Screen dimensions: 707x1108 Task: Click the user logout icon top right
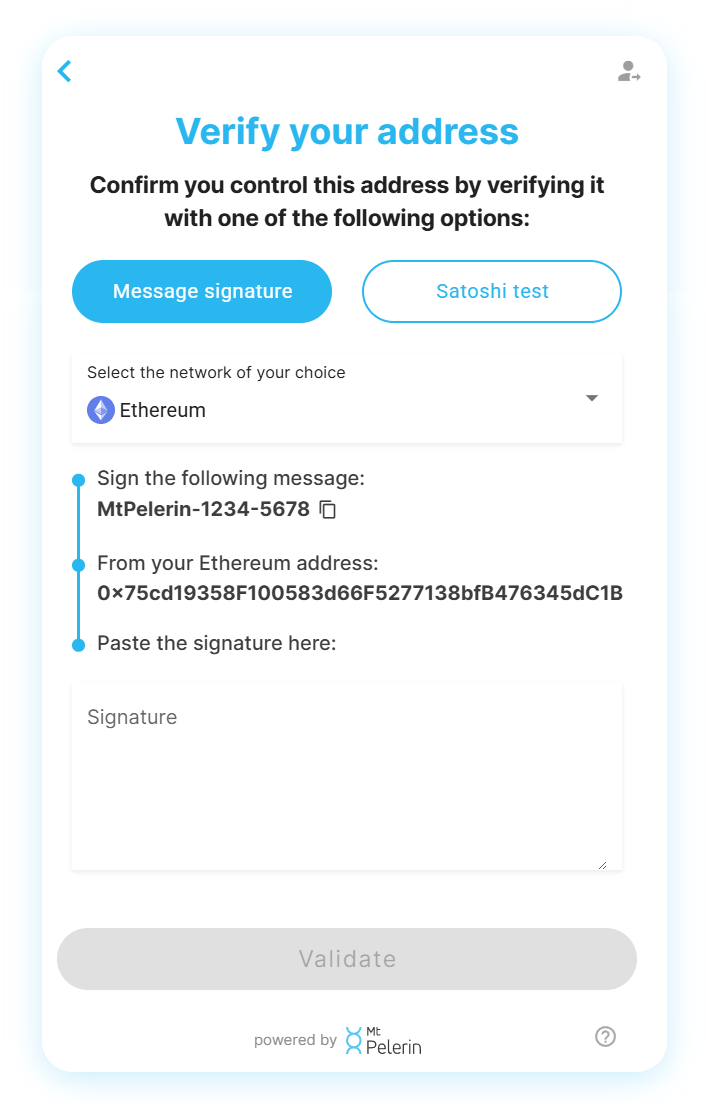click(x=629, y=71)
